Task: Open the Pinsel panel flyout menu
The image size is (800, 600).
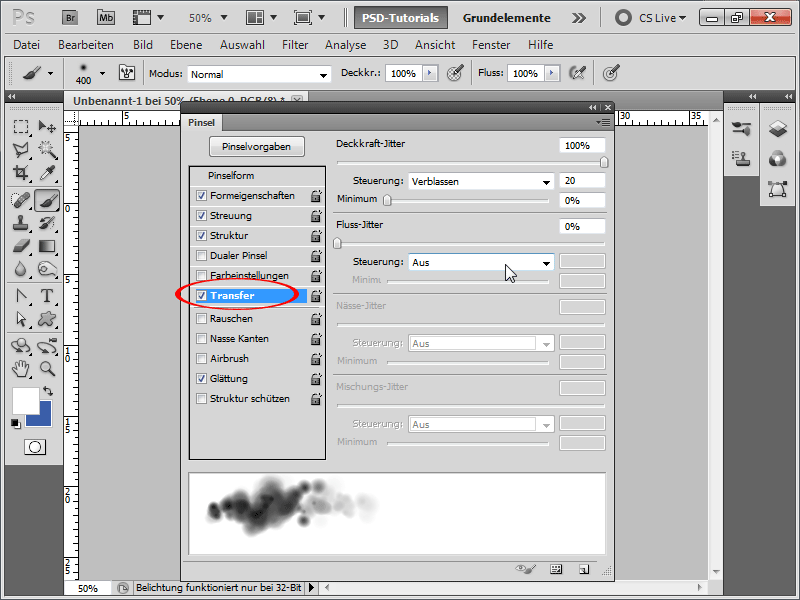Action: (604, 122)
